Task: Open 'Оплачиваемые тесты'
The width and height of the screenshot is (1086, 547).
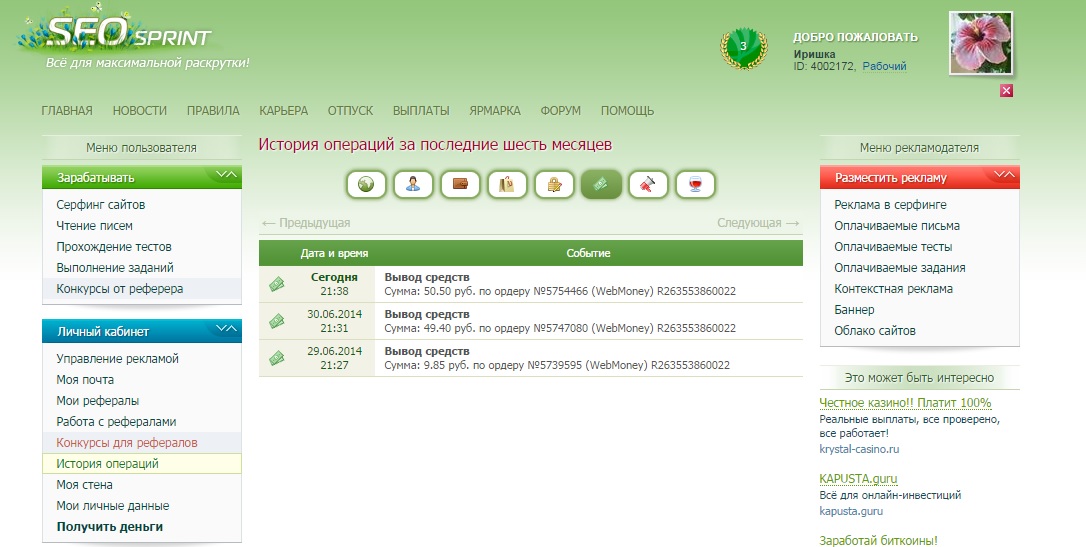Action: pyautogui.click(x=893, y=246)
